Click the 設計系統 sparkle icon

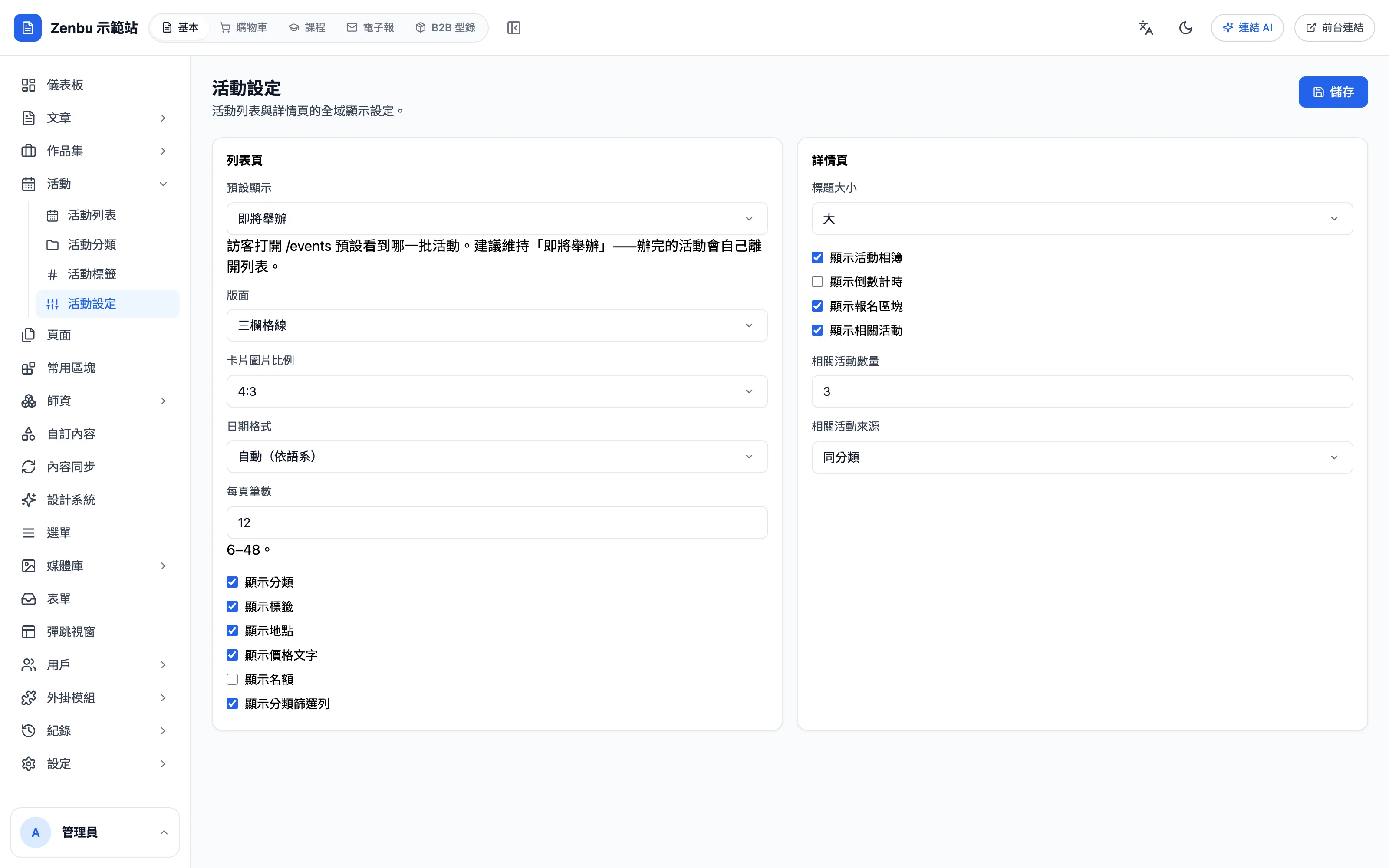click(x=29, y=500)
